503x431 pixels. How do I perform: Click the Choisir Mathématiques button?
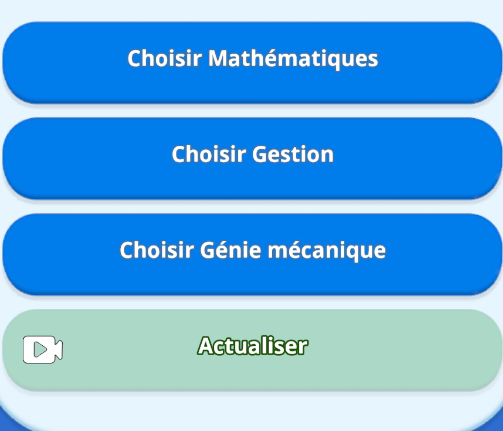point(252,62)
